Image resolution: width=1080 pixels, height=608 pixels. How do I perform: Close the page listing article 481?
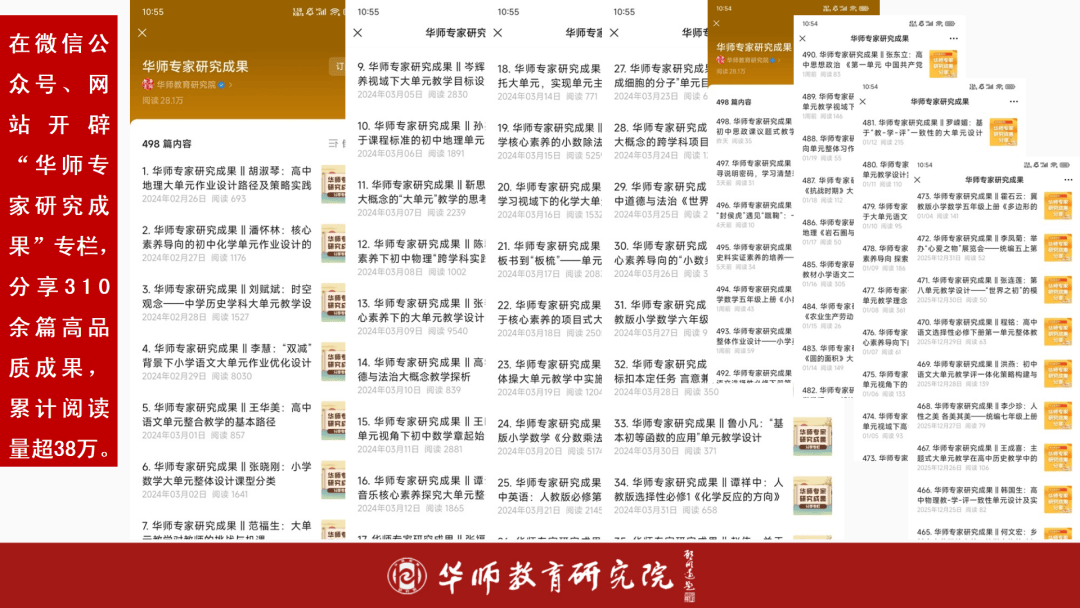[x=863, y=101]
